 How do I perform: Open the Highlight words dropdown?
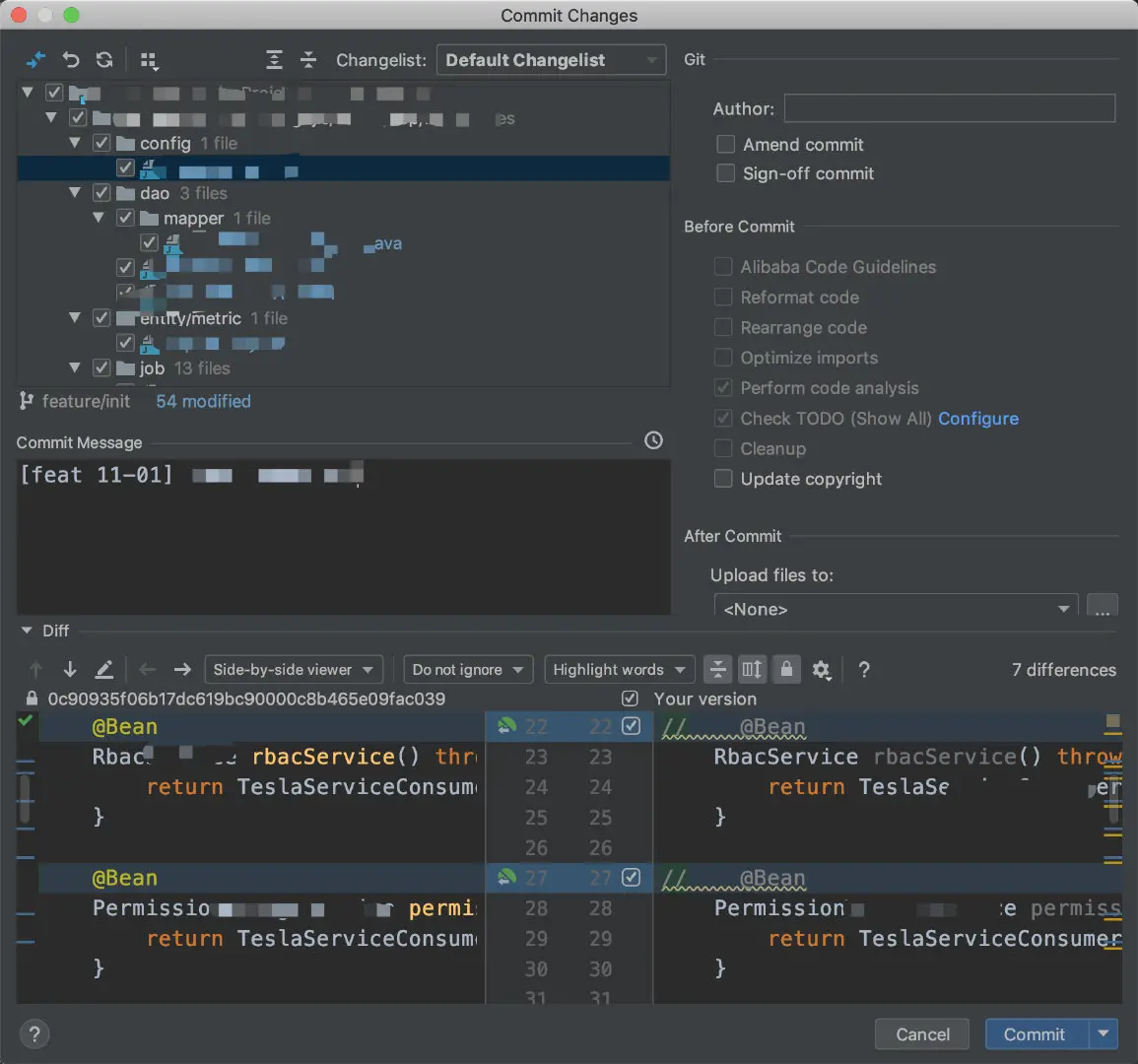(x=619, y=670)
